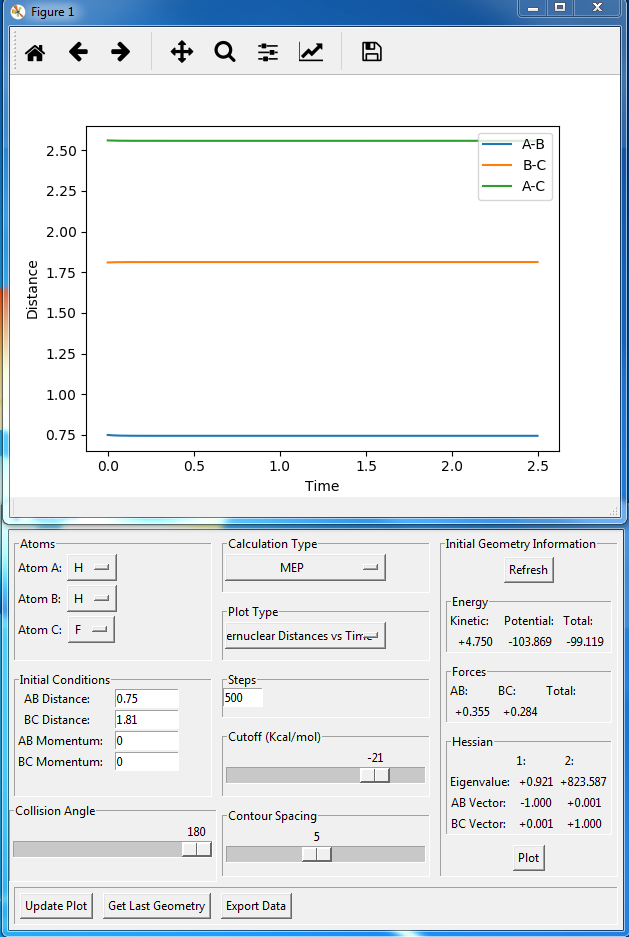Minimize the Figure 1 window
This screenshot has height=937, width=629.
click(x=533, y=8)
